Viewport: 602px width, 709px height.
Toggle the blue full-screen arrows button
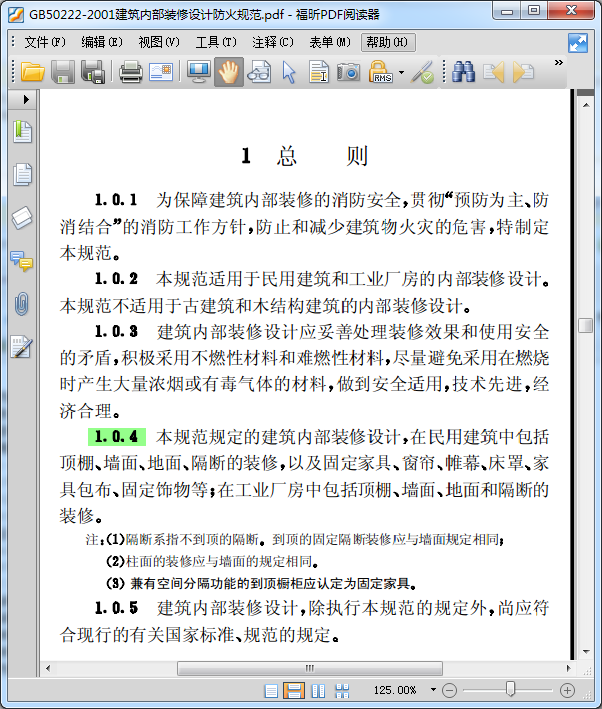[x=578, y=43]
